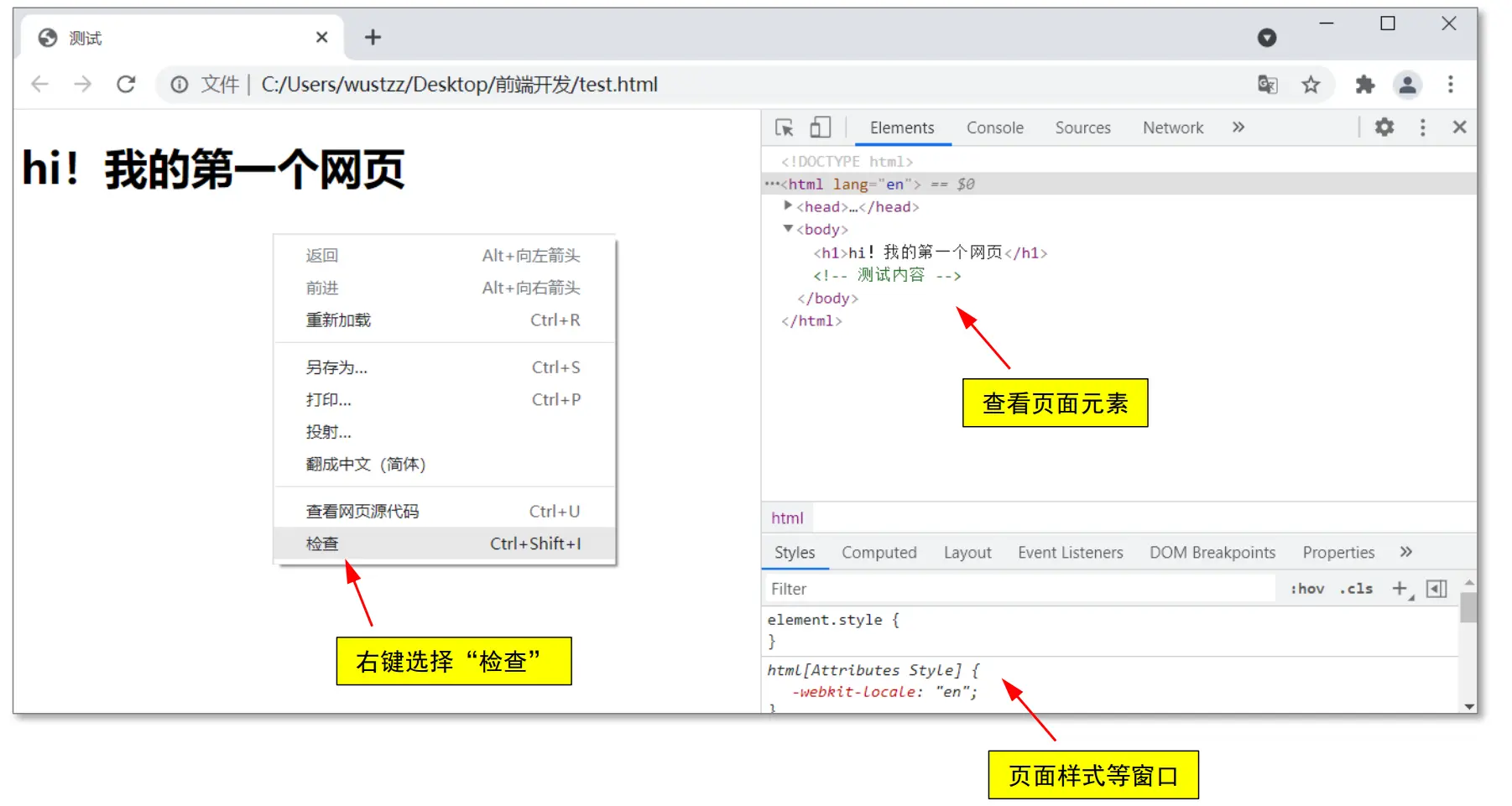
Task: Click the browser forward arrow
Action: pos(82,84)
